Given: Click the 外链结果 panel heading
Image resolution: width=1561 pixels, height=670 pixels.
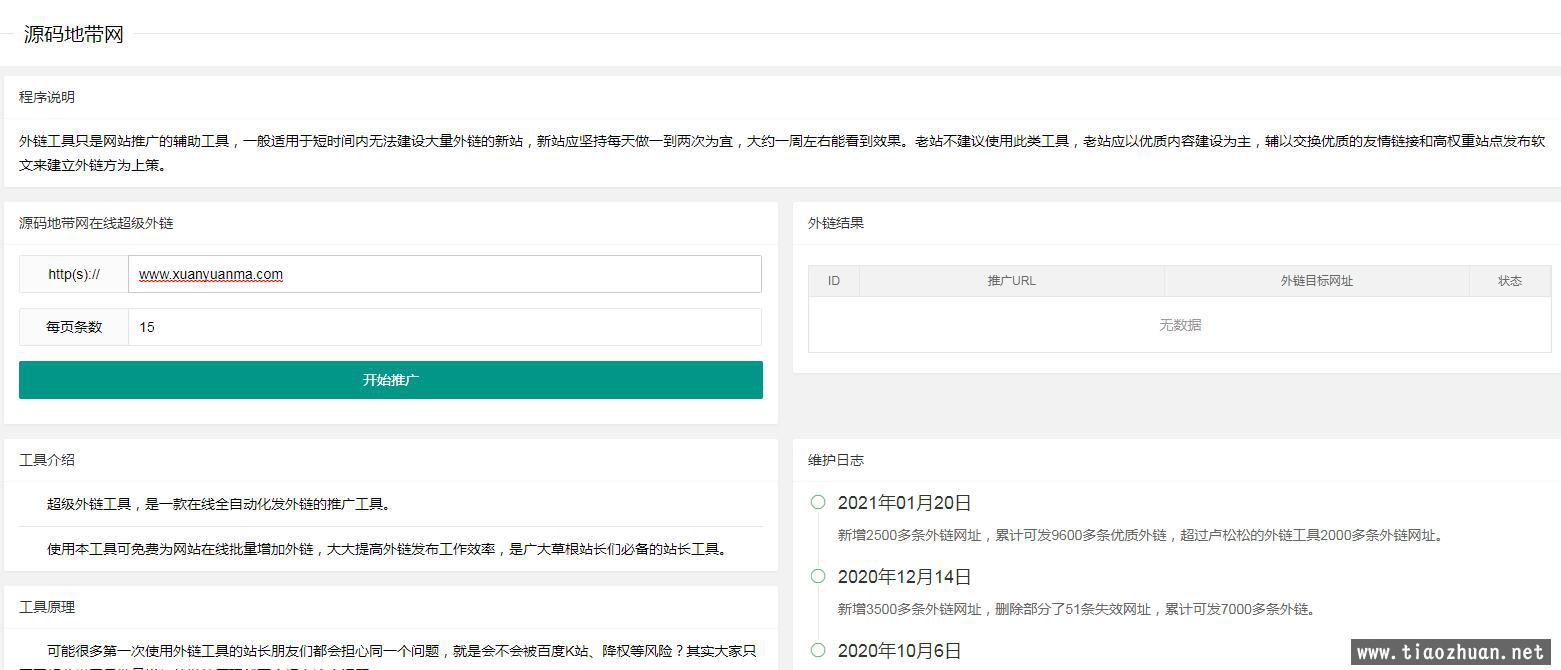Looking at the screenshot, I should 836,223.
